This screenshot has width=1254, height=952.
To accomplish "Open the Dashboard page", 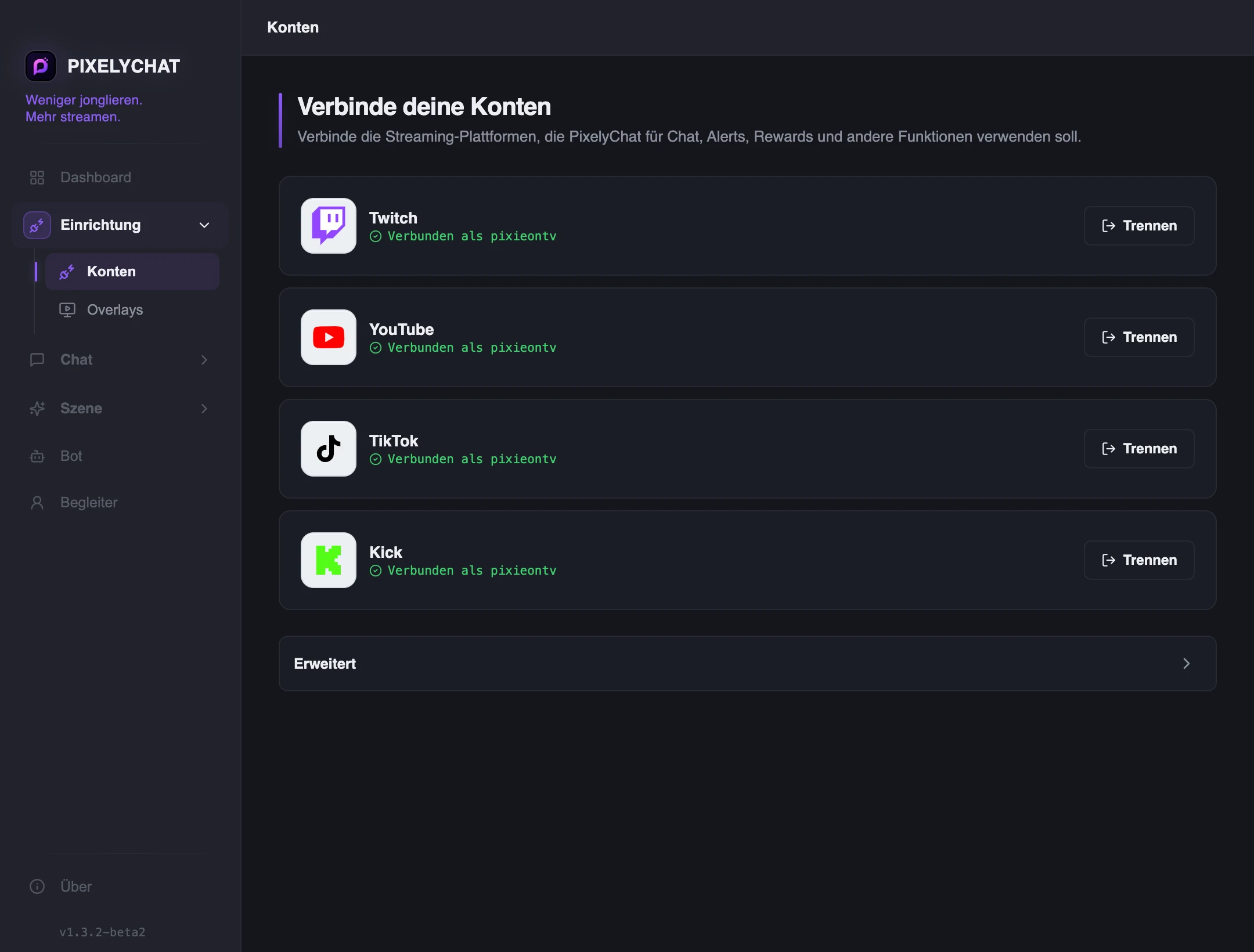I will (120, 178).
